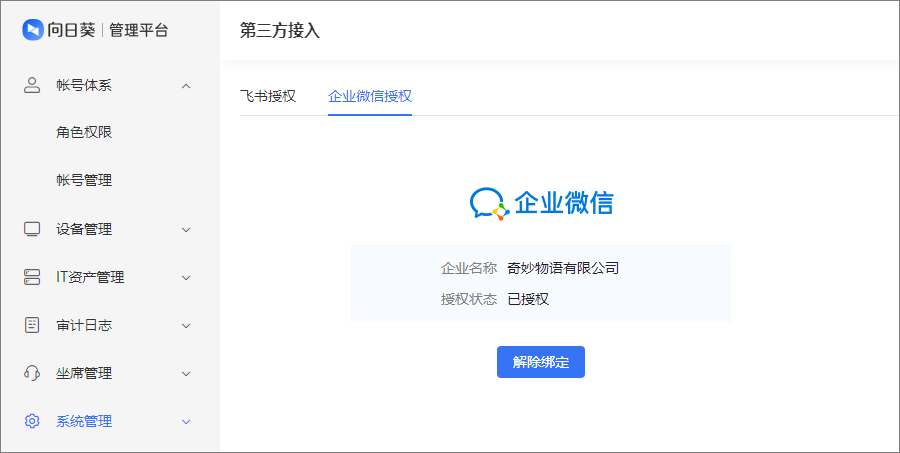Open the 系统管理 menu label
Screen dimensions: 900x453
click(84, 421)
